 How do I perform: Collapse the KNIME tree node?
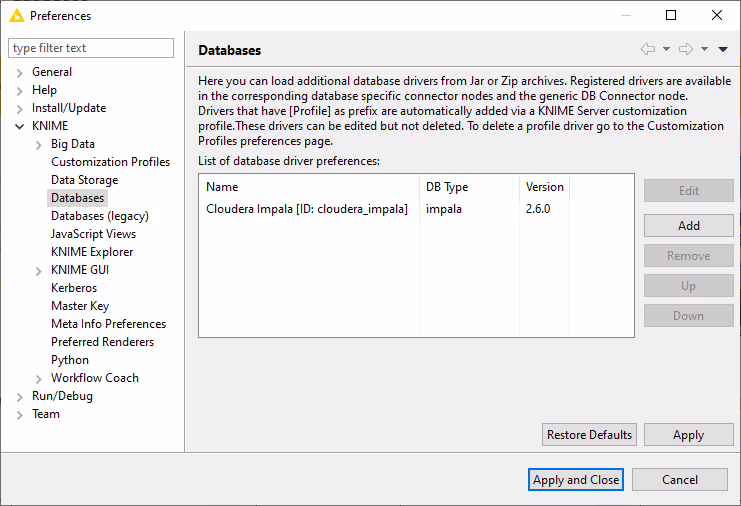[20, 126]
